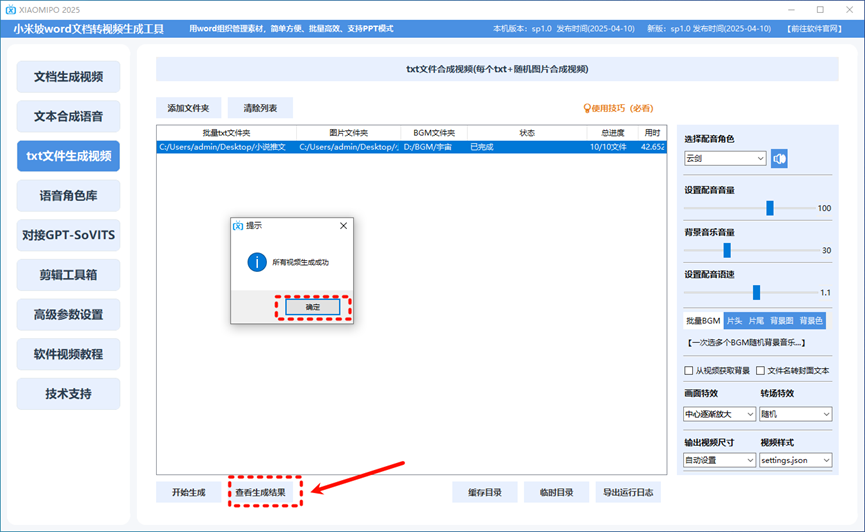The image size is (865, 532).
Task: Switch to the 片尾 tab
Action: pyautogui.click(x=756, y=321)
